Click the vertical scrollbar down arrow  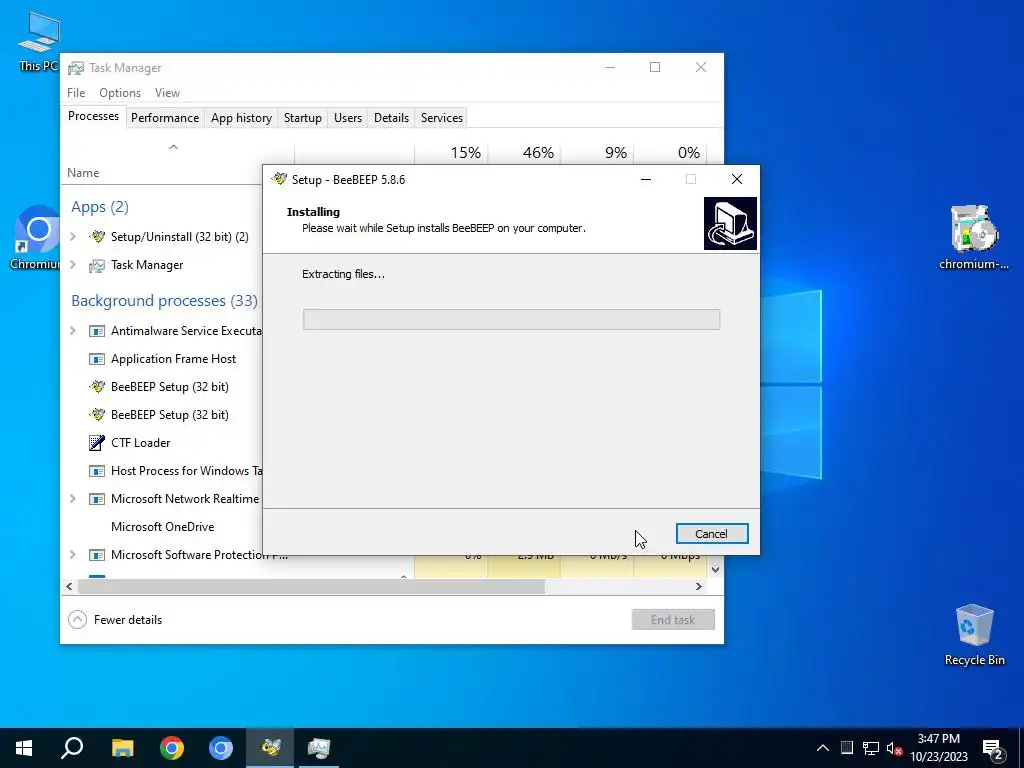716,569
